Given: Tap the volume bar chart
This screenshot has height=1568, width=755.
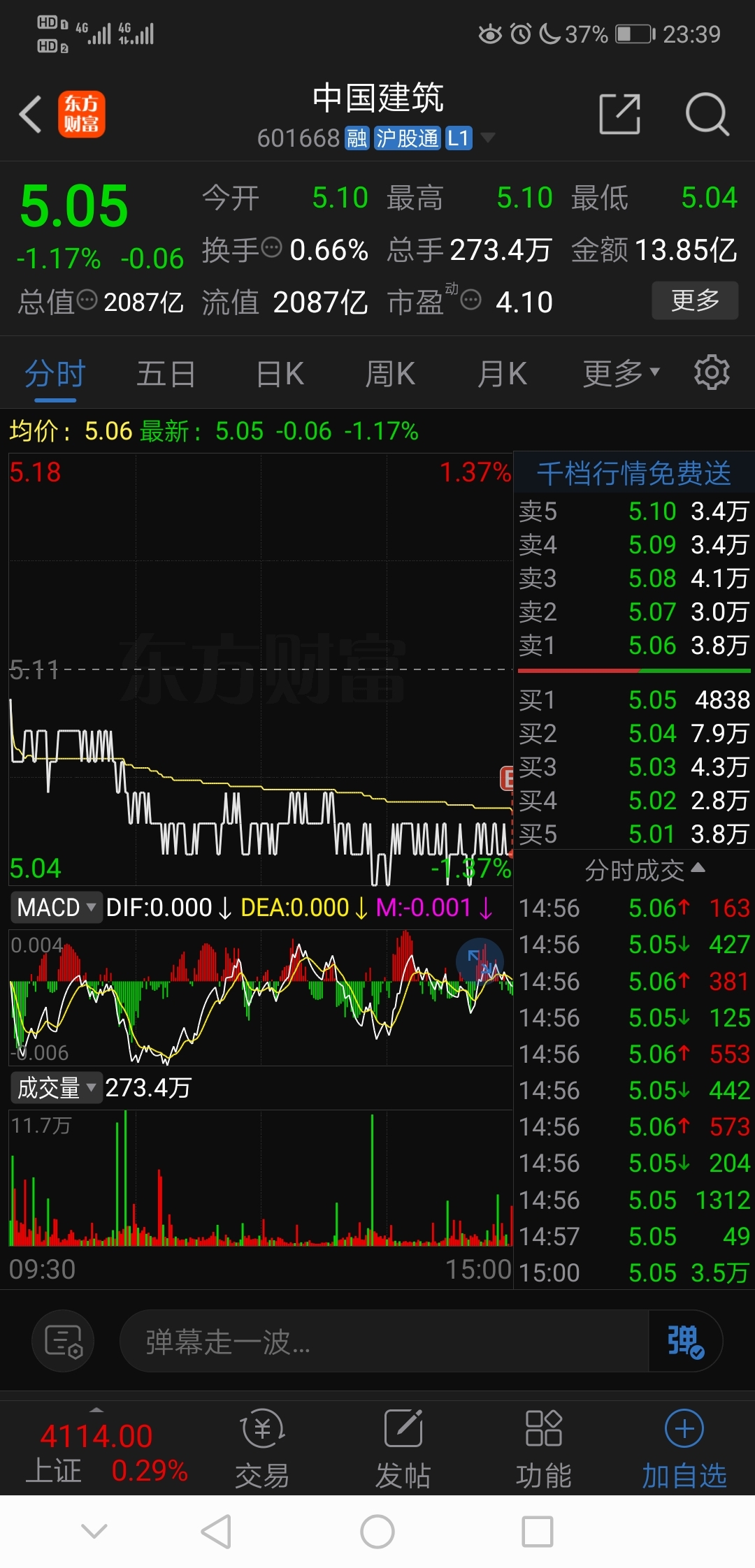Looking at the screenshot, I should [x=261, y=1178].
